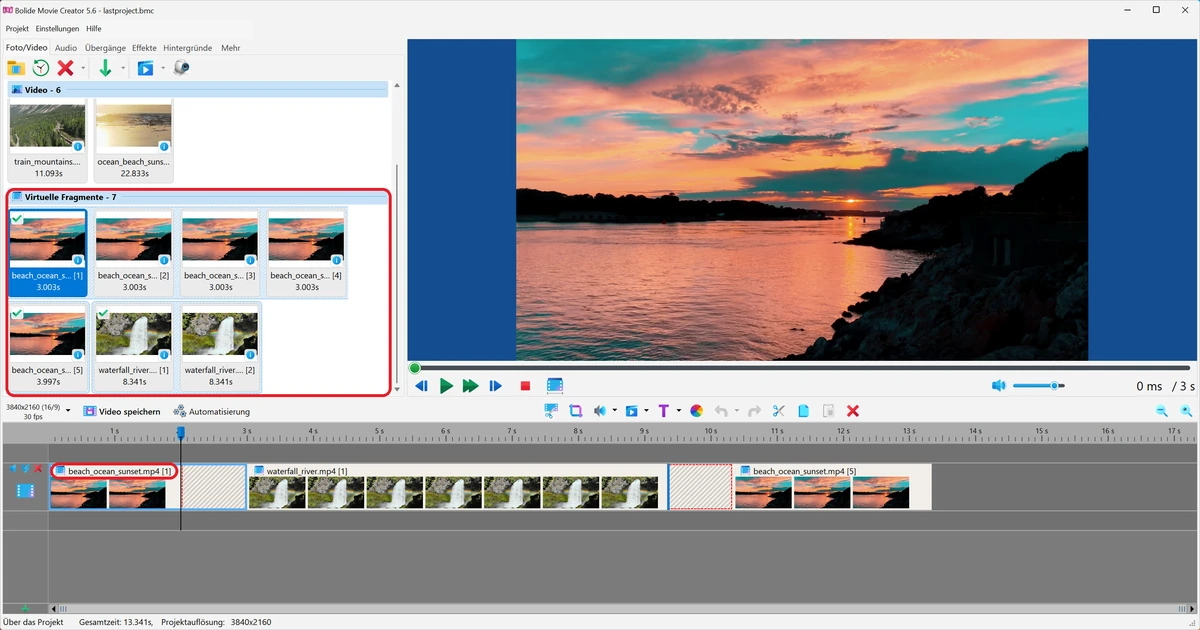Click the copy fragment icon

click(803, 411)
